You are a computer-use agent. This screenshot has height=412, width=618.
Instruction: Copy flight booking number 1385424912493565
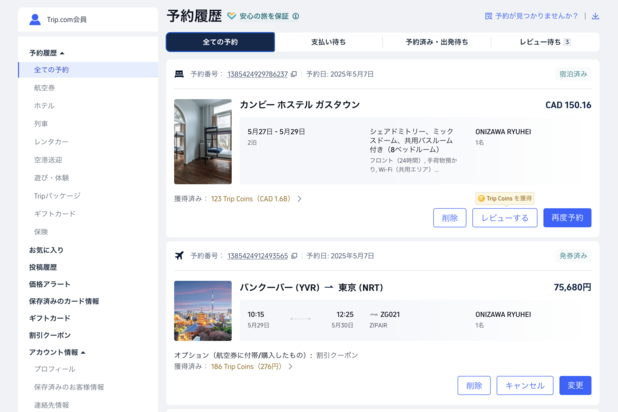(294, 256)
